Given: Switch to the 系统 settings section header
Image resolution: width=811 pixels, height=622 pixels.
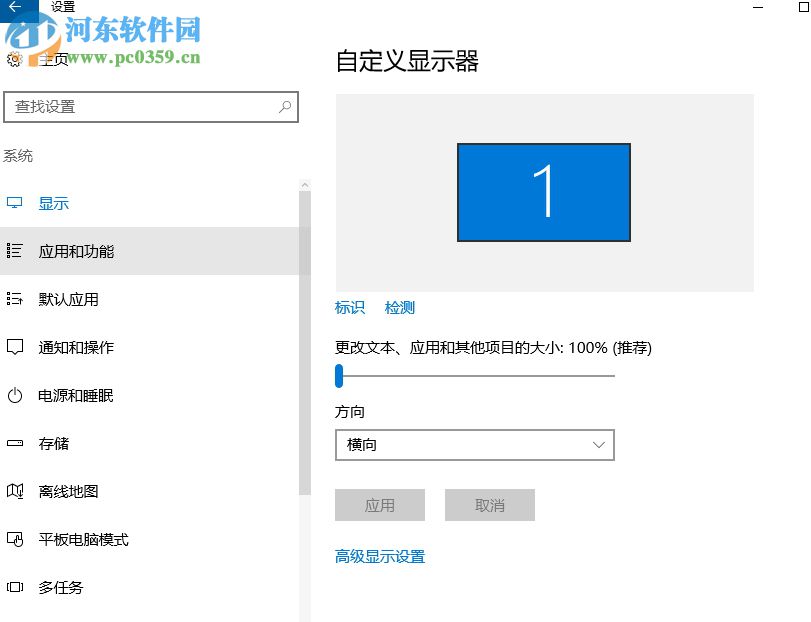Looking at the screenshot, I should (x=19, y=155).
